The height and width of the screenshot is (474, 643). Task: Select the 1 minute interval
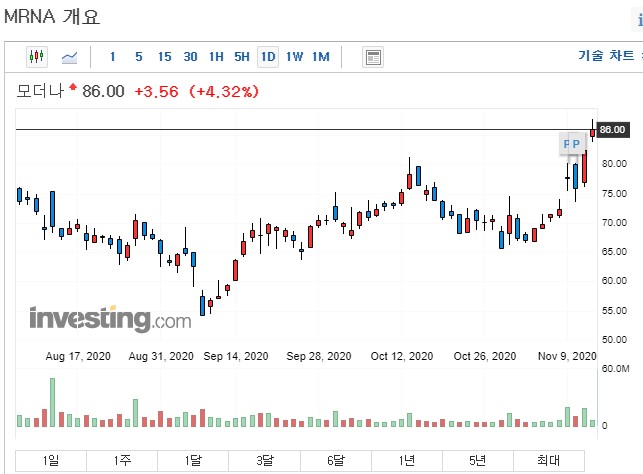click(112, 57)
